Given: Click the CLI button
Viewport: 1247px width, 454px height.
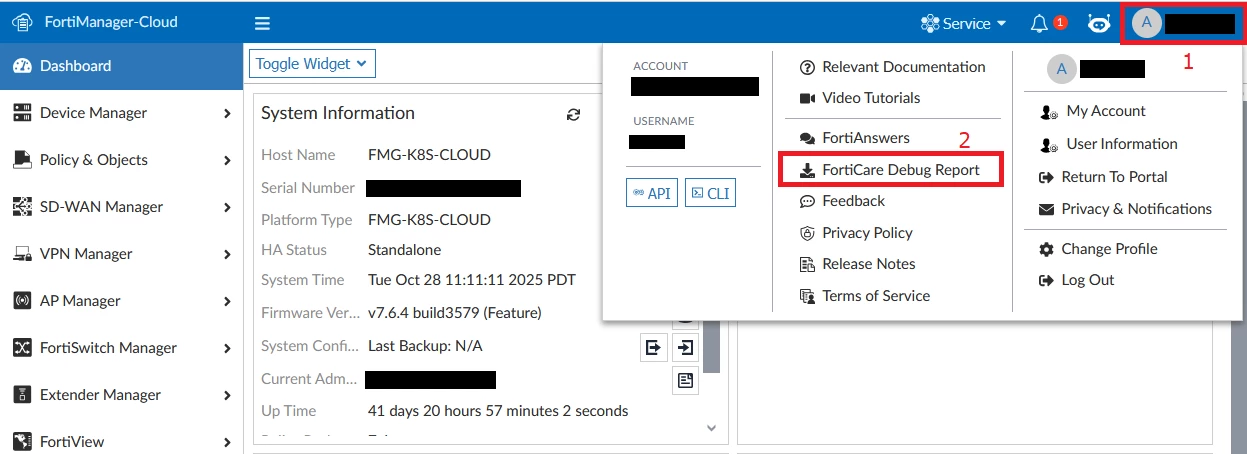Looking at the screenshot, I should [710, 193].
